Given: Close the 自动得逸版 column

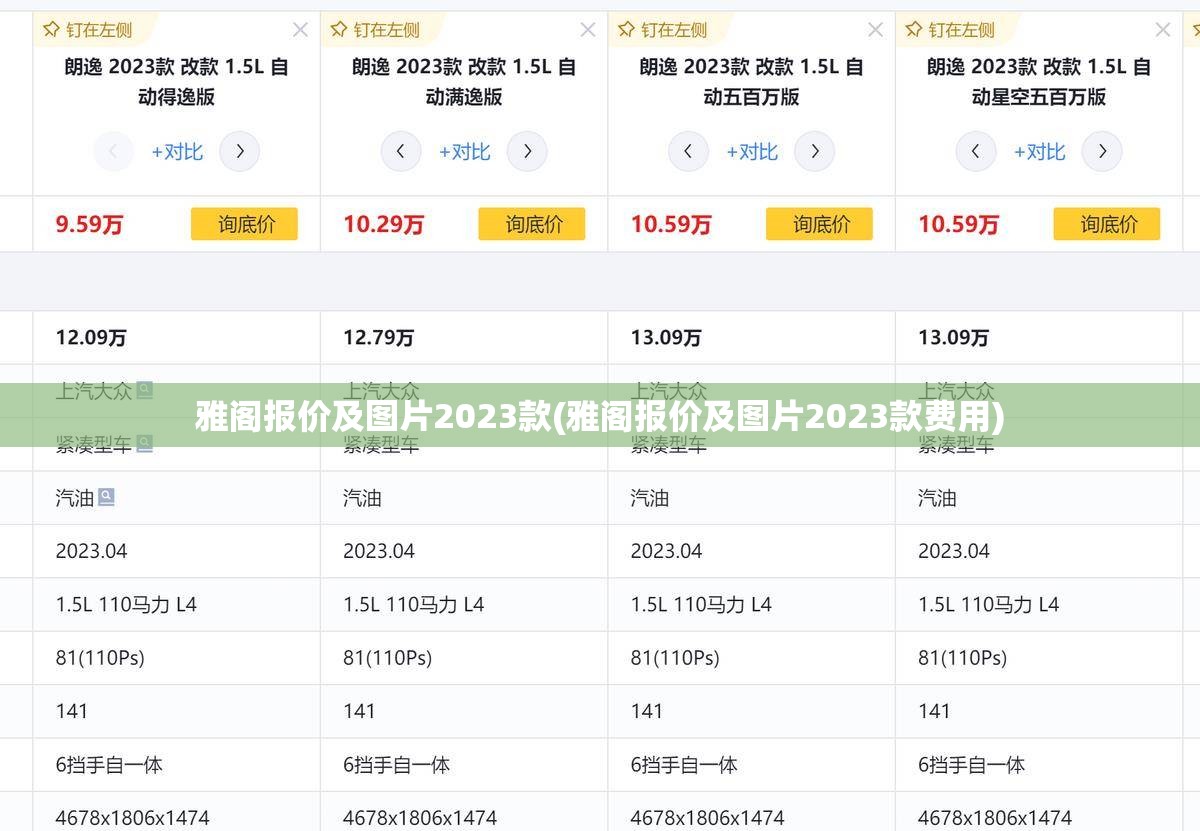Looking at the screenshot, I should (300, 30).
